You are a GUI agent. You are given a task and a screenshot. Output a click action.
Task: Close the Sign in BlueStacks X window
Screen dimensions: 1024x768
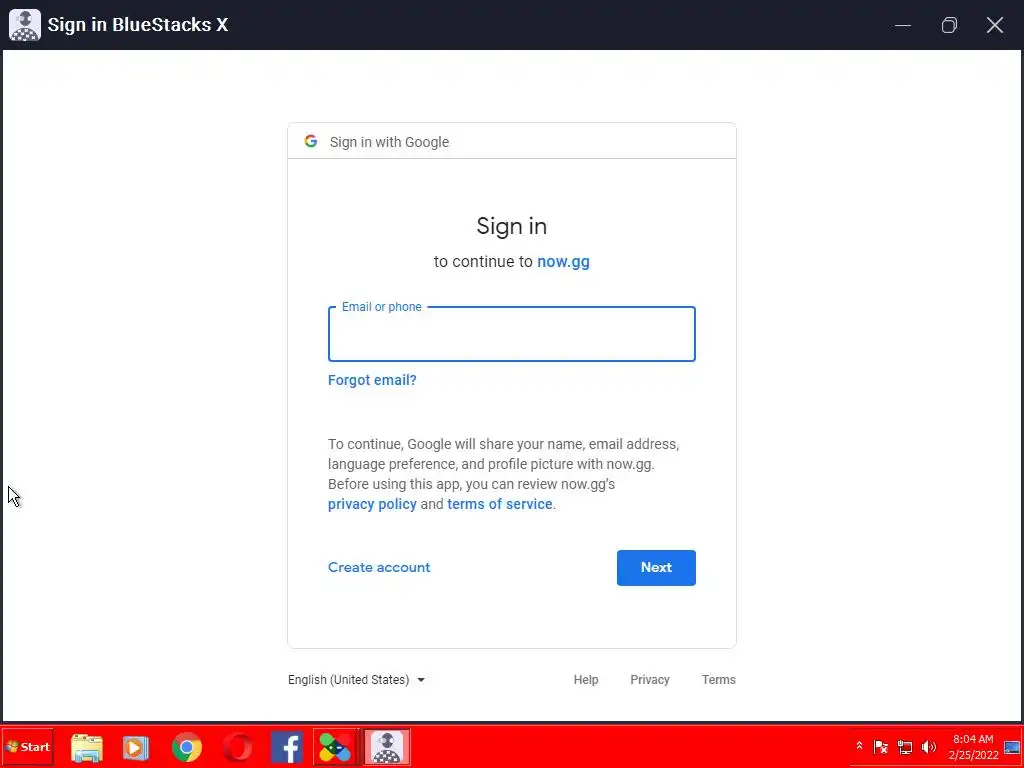995,25
